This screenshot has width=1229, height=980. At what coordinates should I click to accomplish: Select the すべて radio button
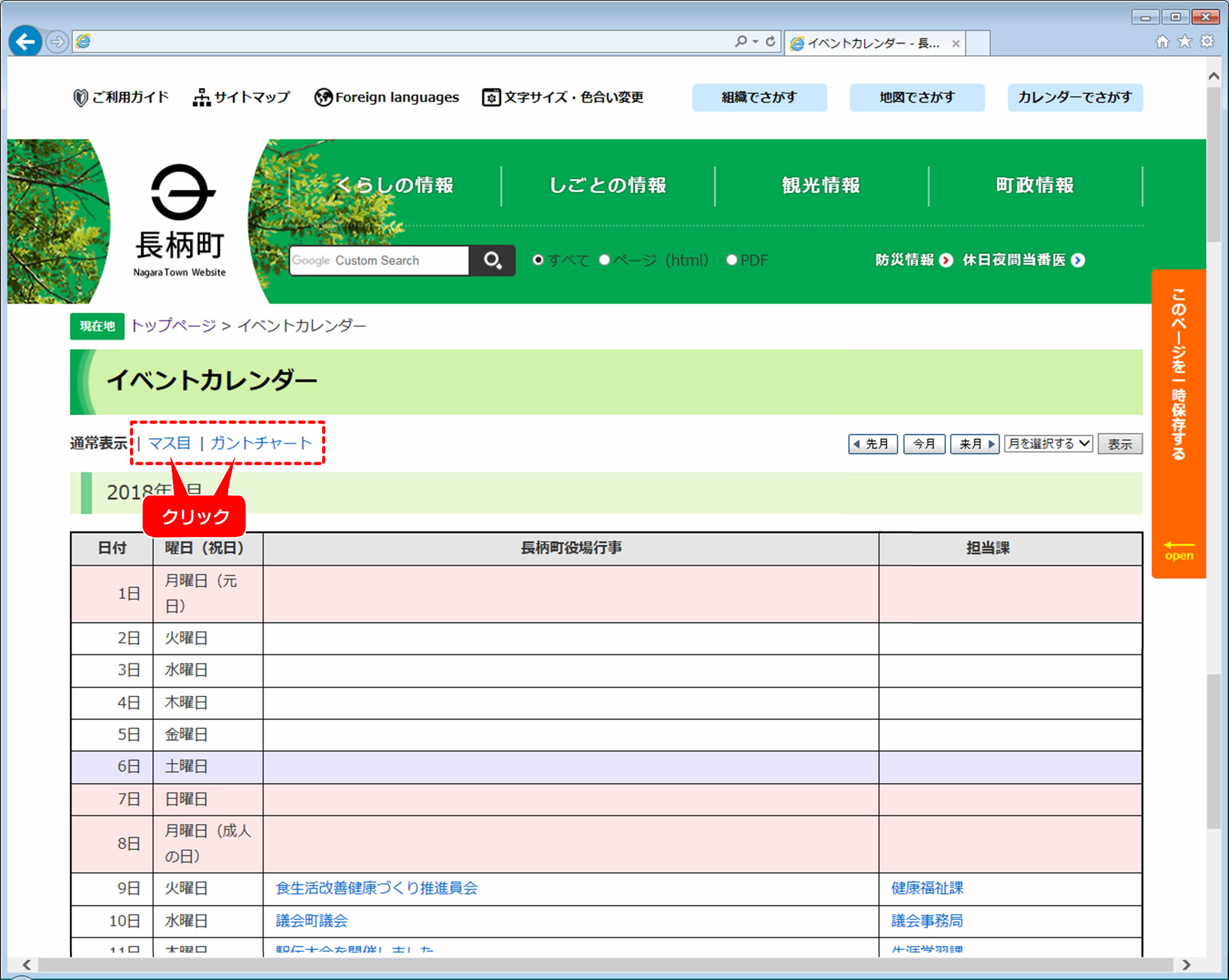point(538,260)
